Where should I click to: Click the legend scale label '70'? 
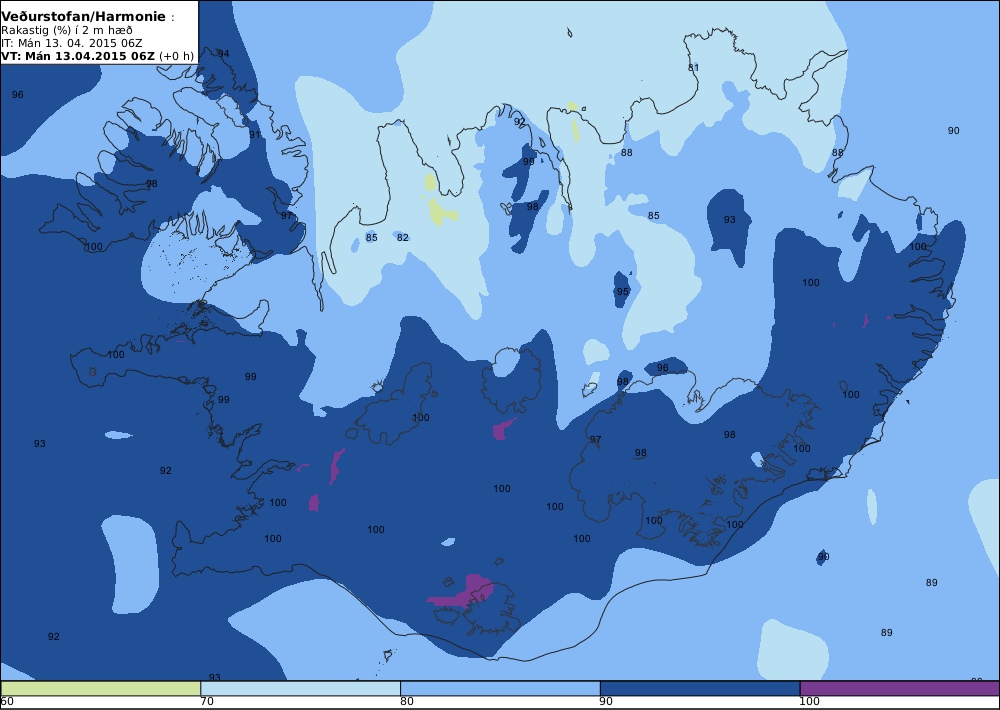207,702
